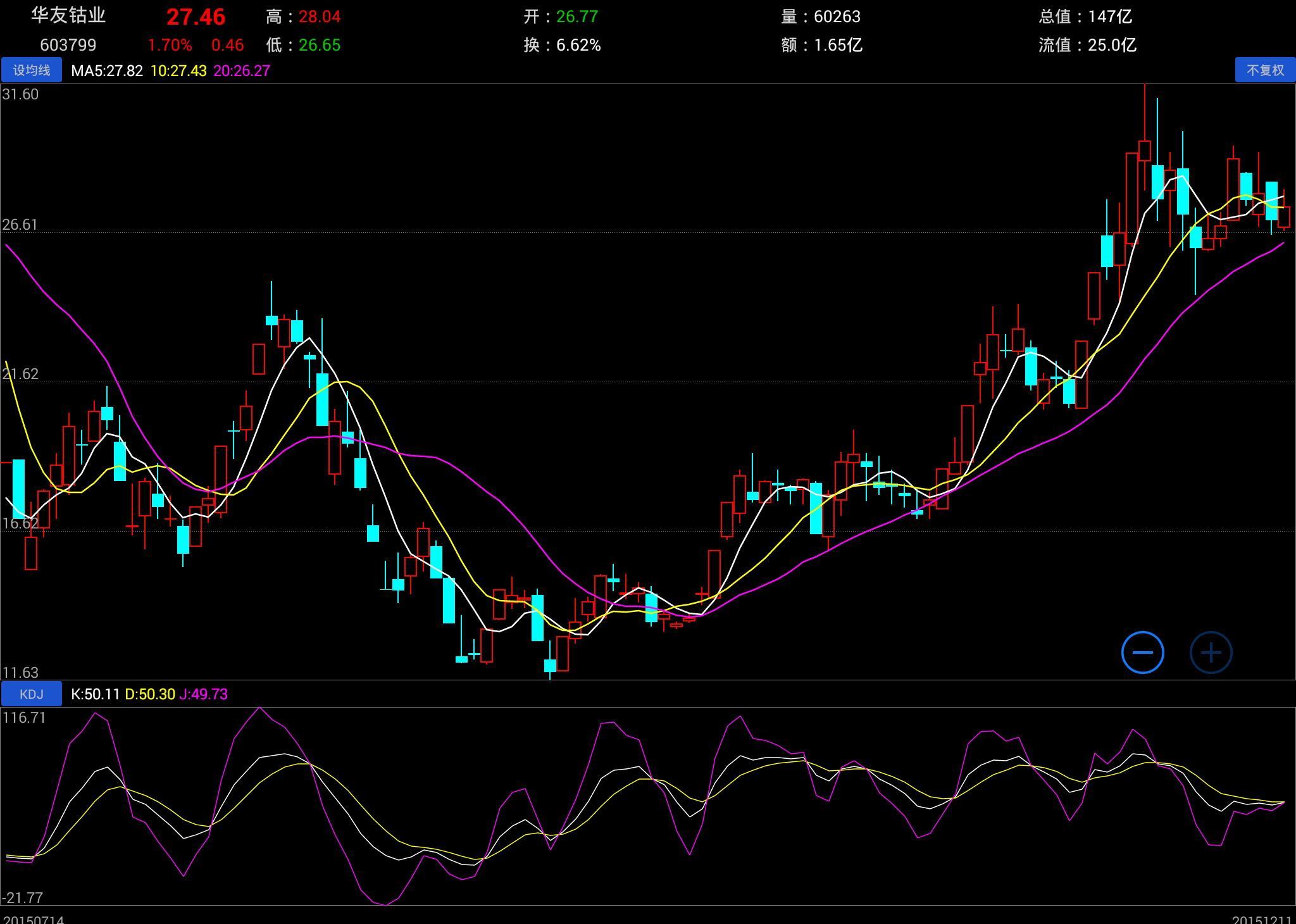Click stock code 603799
Image resolution: width=1296 pixels, height=924 pixels.
(68, 45)
